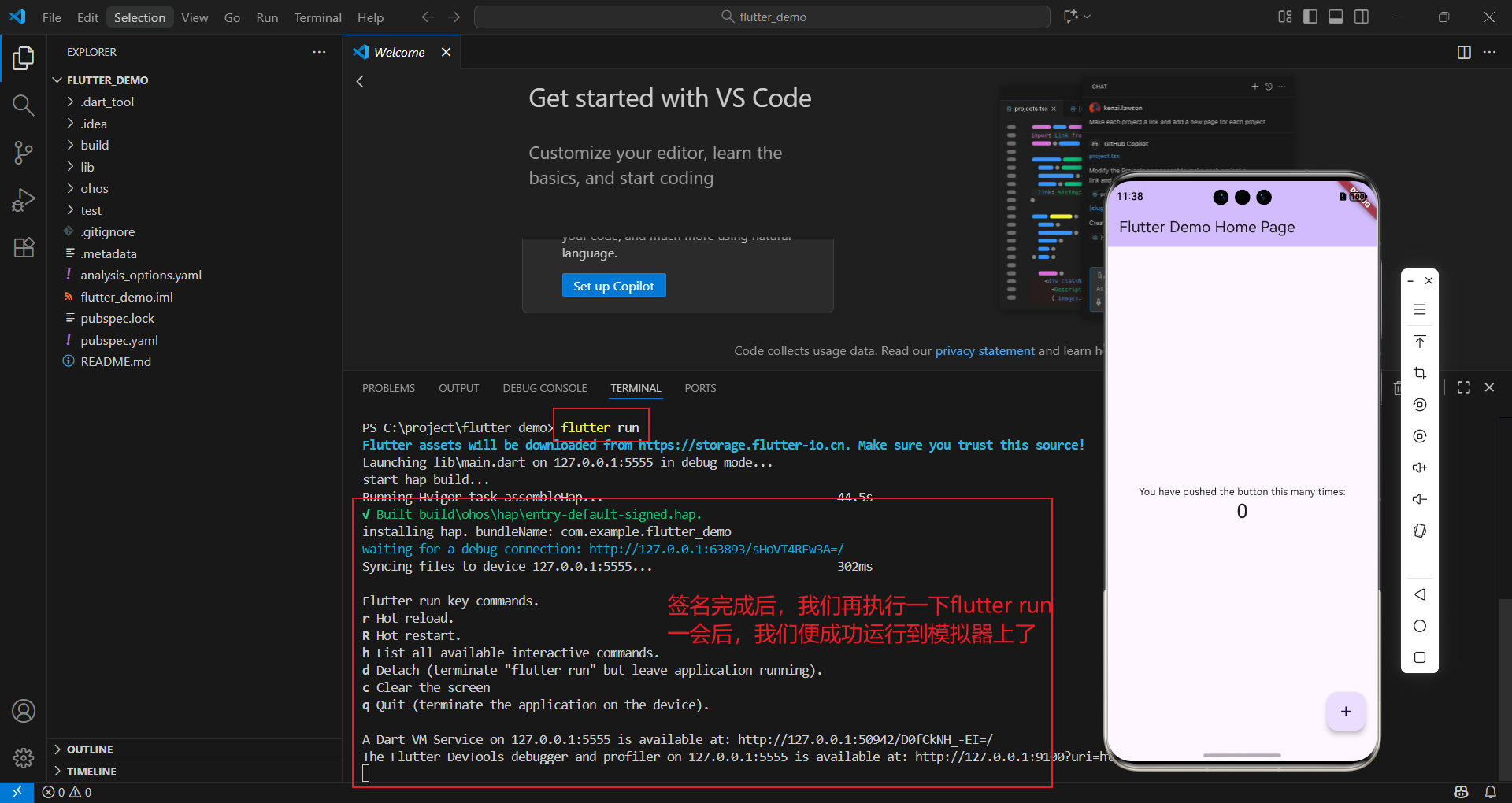Tap the emulator Recents square button
Screen dimensions: 1512x803
coord(1420,657)
